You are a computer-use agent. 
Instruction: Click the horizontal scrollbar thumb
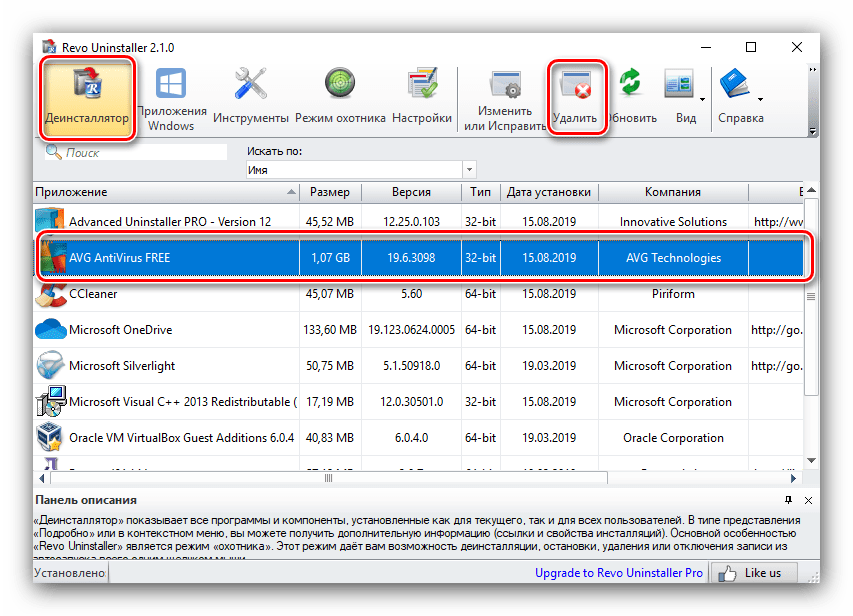click(329, 478)
